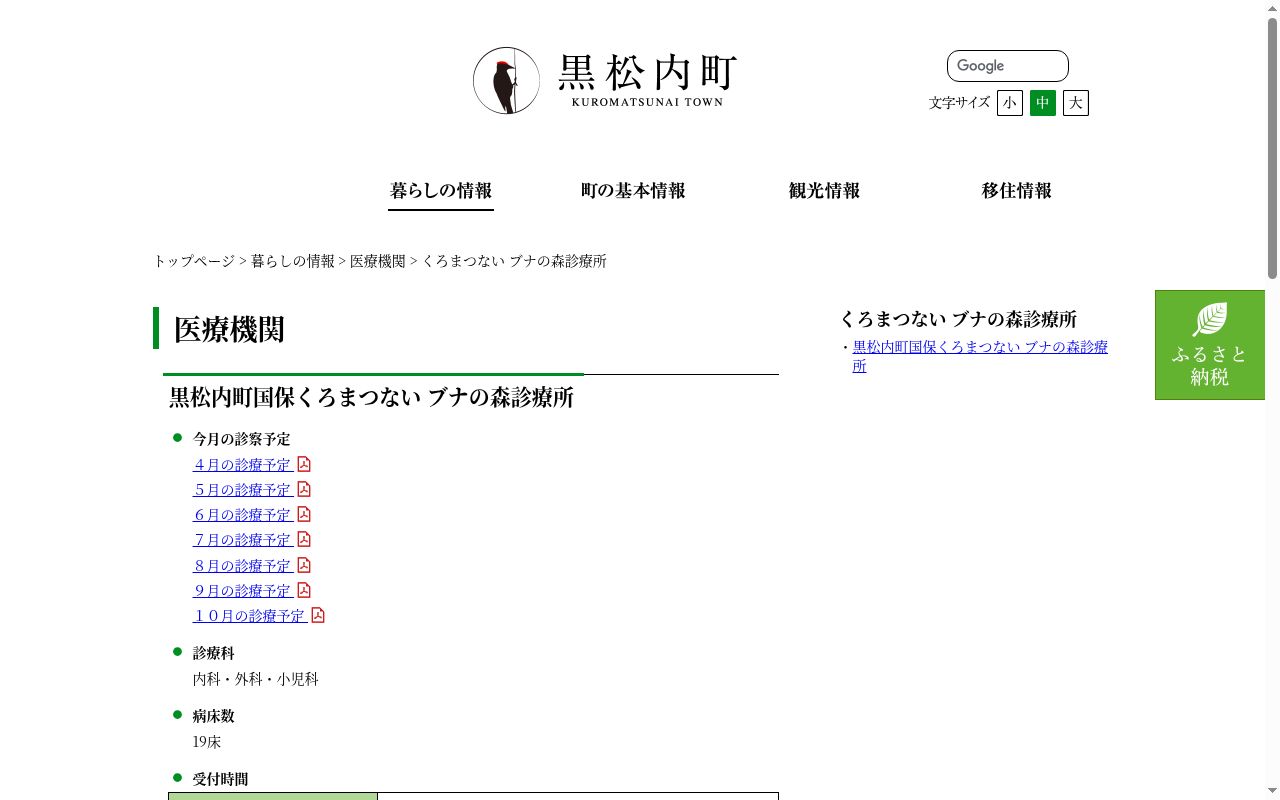
Task: Open PDF icon beside 8月の診療予定
Action: pyautogui.click(x=304, y=565)
